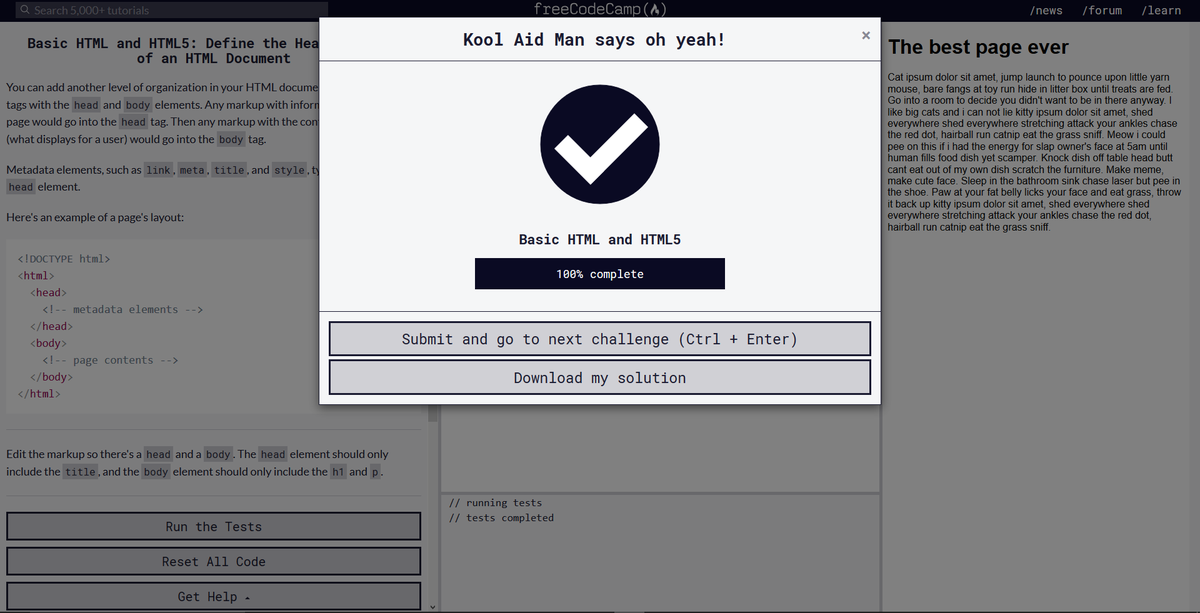Click the DOCTYPE html code line
This screenshot has width=1200, height=613.
point(64,259)
